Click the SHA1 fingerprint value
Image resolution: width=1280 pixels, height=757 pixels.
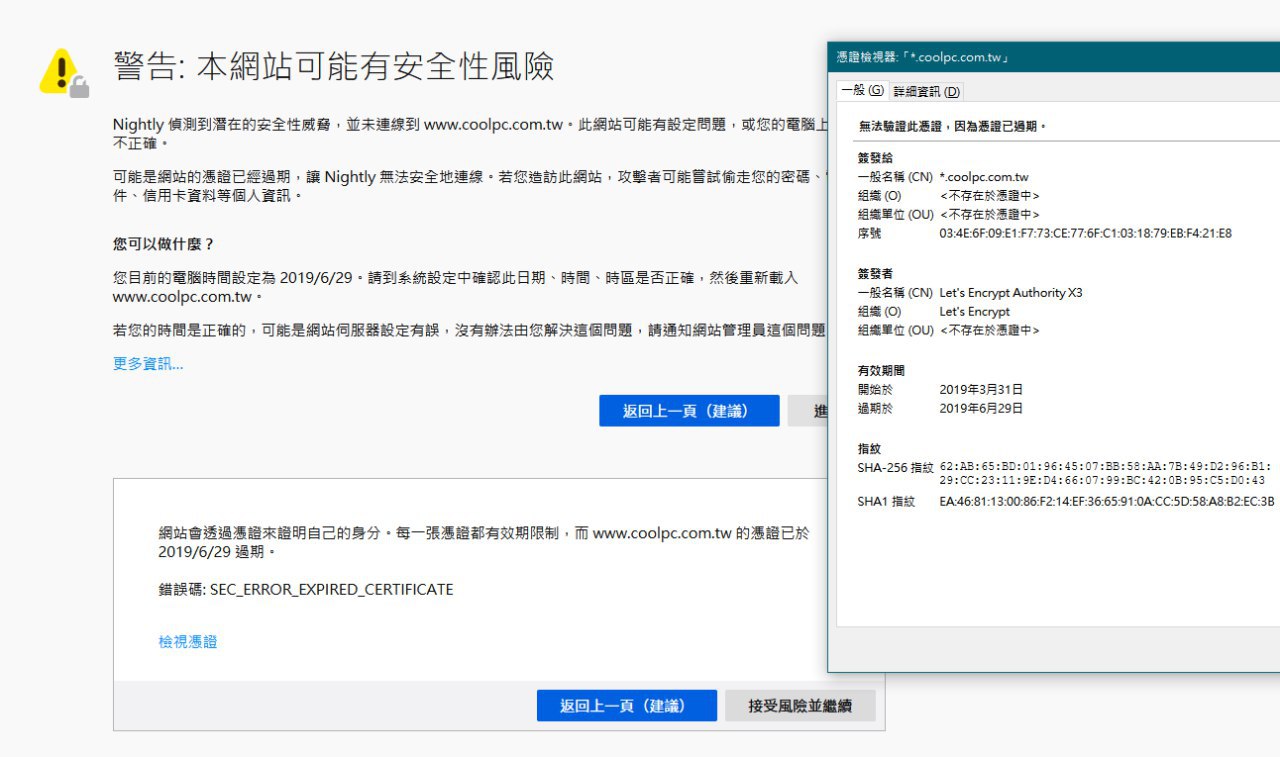point(1107,502)
